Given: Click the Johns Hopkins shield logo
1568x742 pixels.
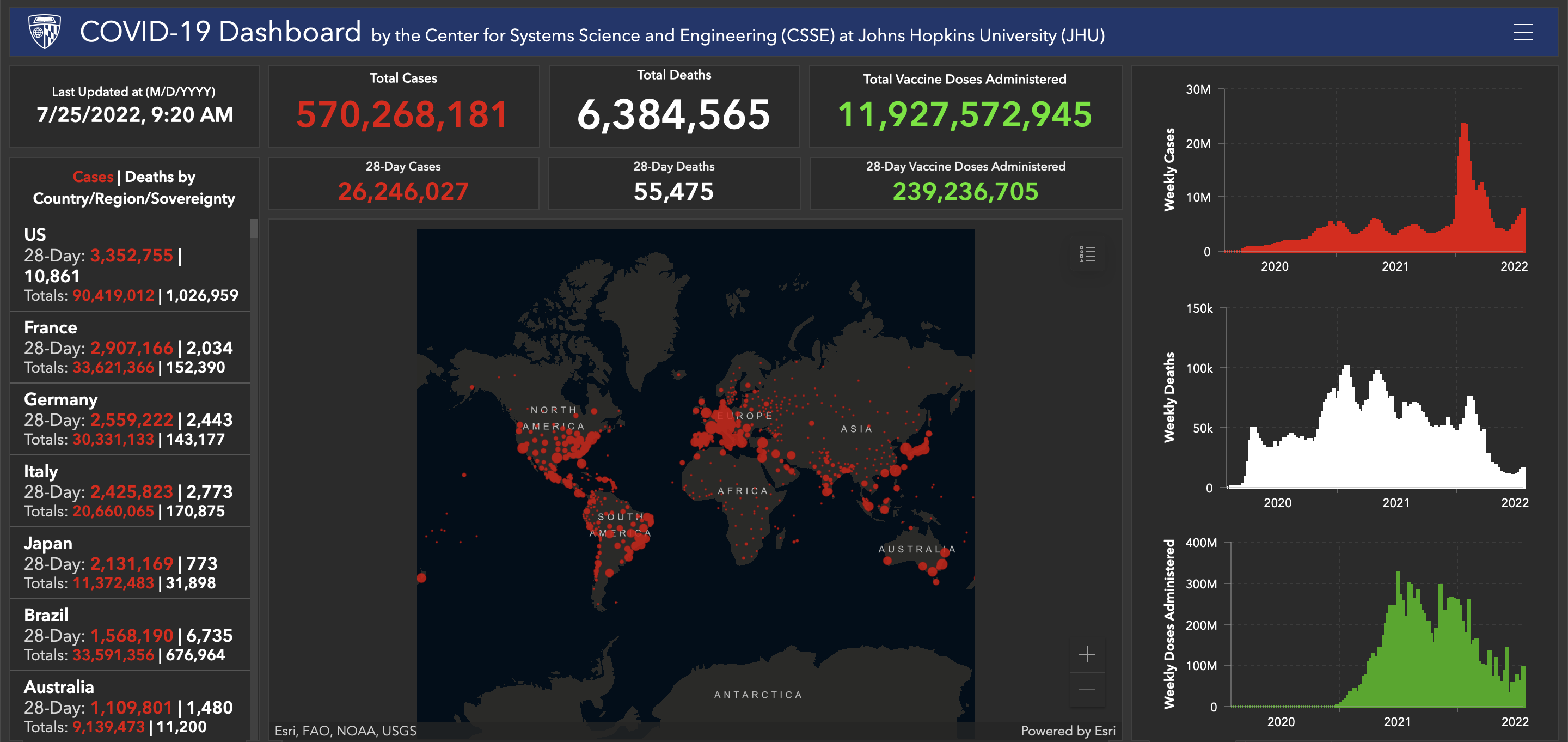Looking at the screenshot, I should [44, 32].
